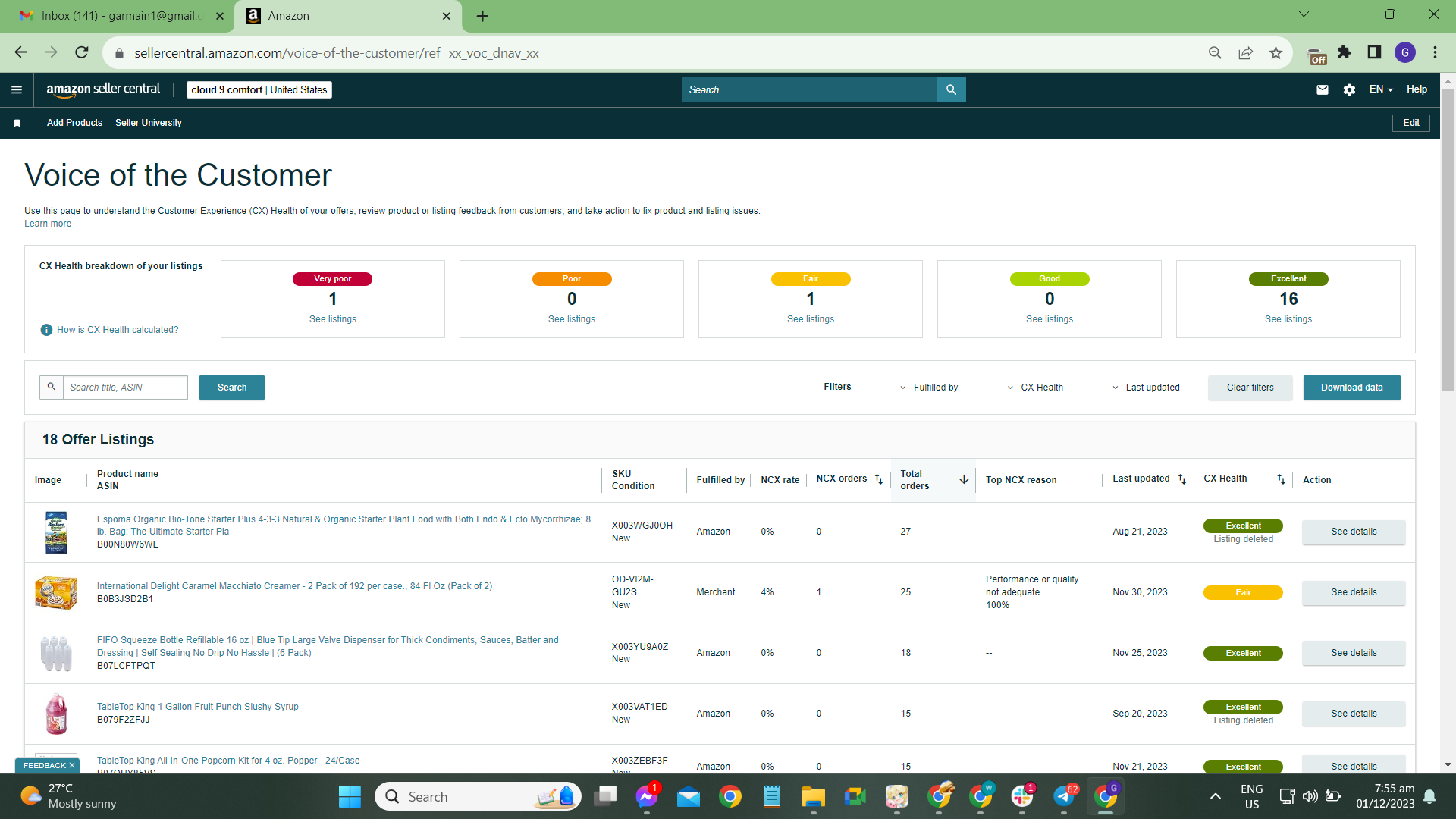
Task: Open the How is CX Health calculated link
Action: pos(118,330)
